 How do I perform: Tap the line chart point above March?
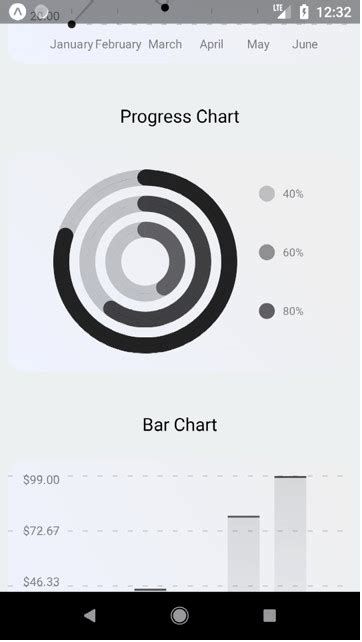pyautogui.click(x=165, y=7)
